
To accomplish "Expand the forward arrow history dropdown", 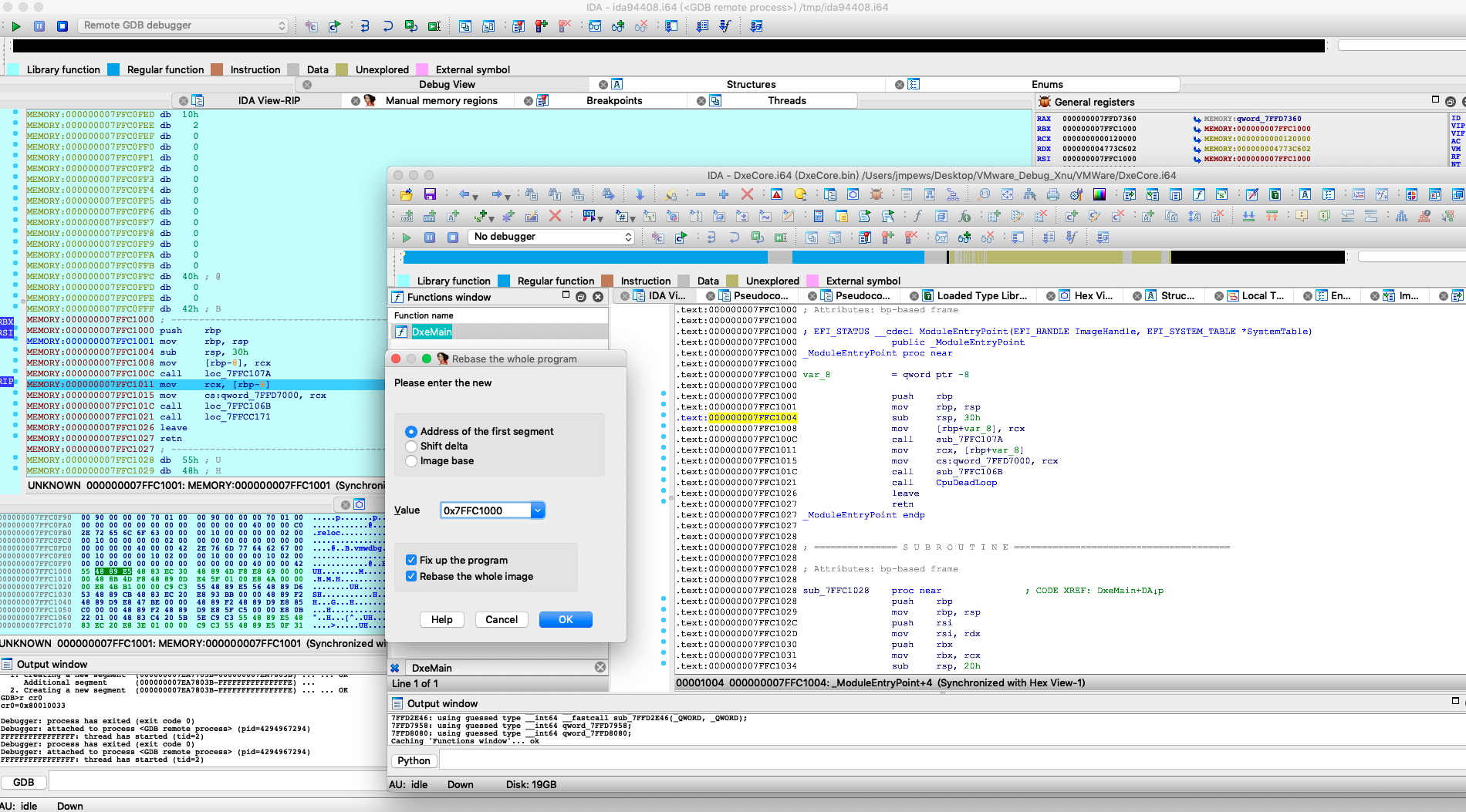I will tap(508, 197).
